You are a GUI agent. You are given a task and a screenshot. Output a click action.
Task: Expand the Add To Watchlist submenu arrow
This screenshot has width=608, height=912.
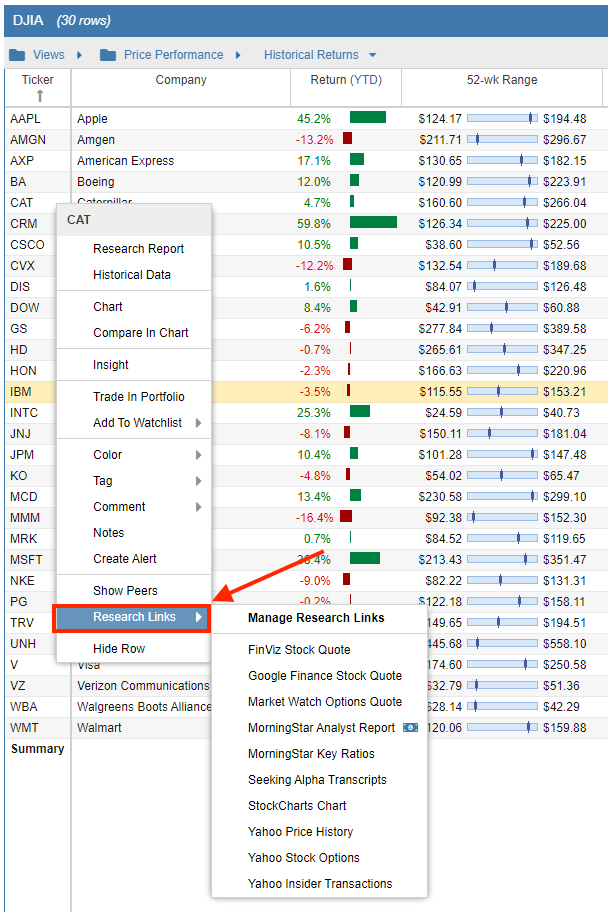pos(198,423)
